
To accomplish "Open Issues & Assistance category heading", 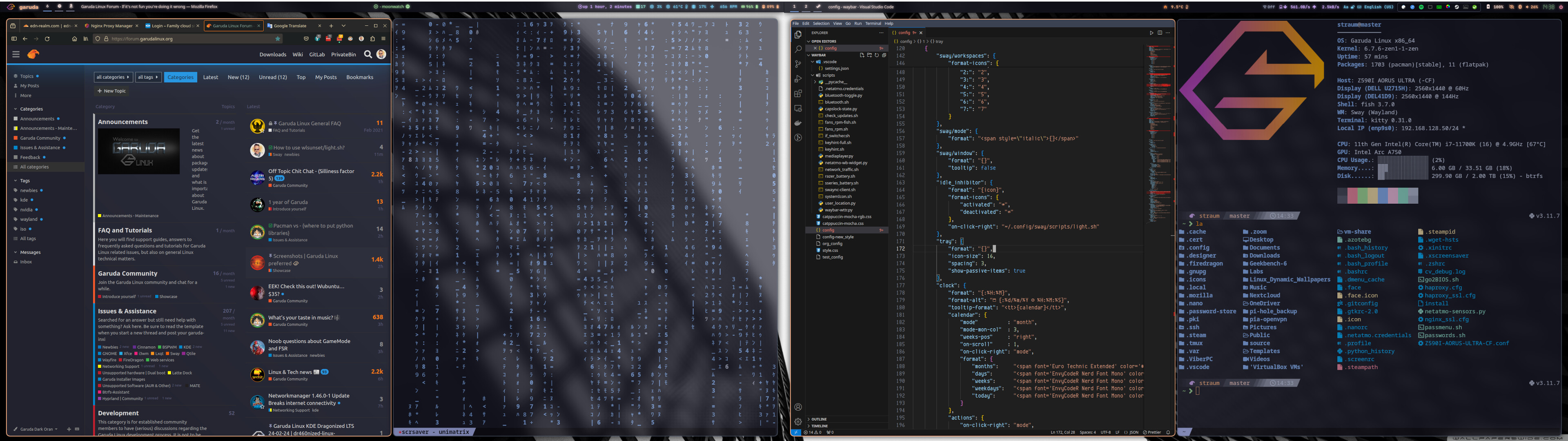I will pos(127,311).
